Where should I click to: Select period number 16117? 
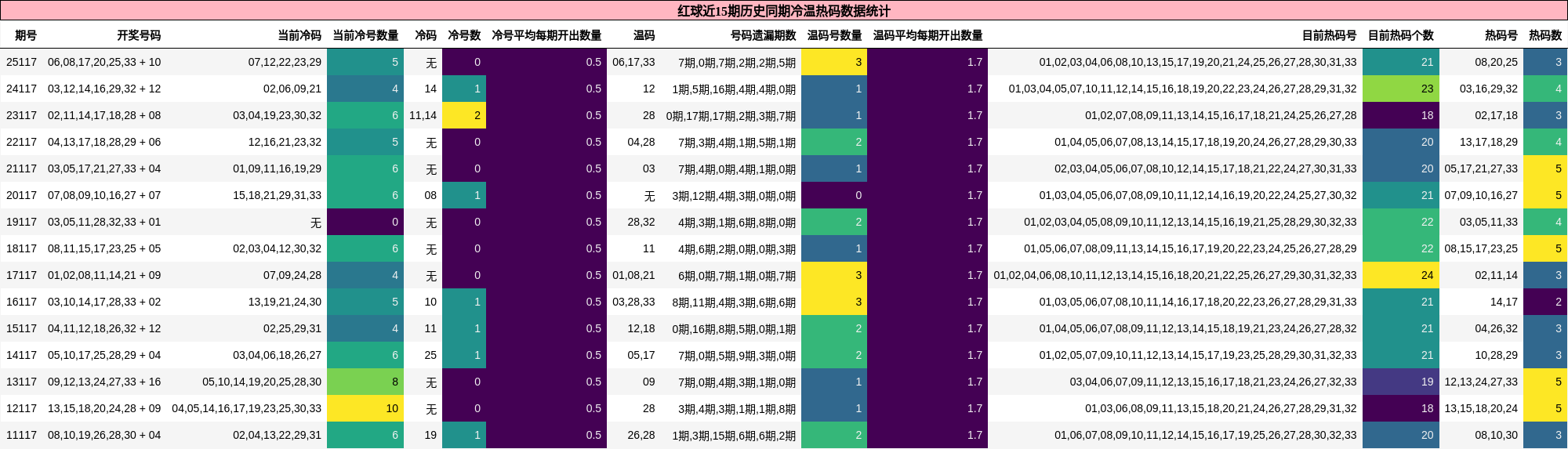click(x=21, y=302)
